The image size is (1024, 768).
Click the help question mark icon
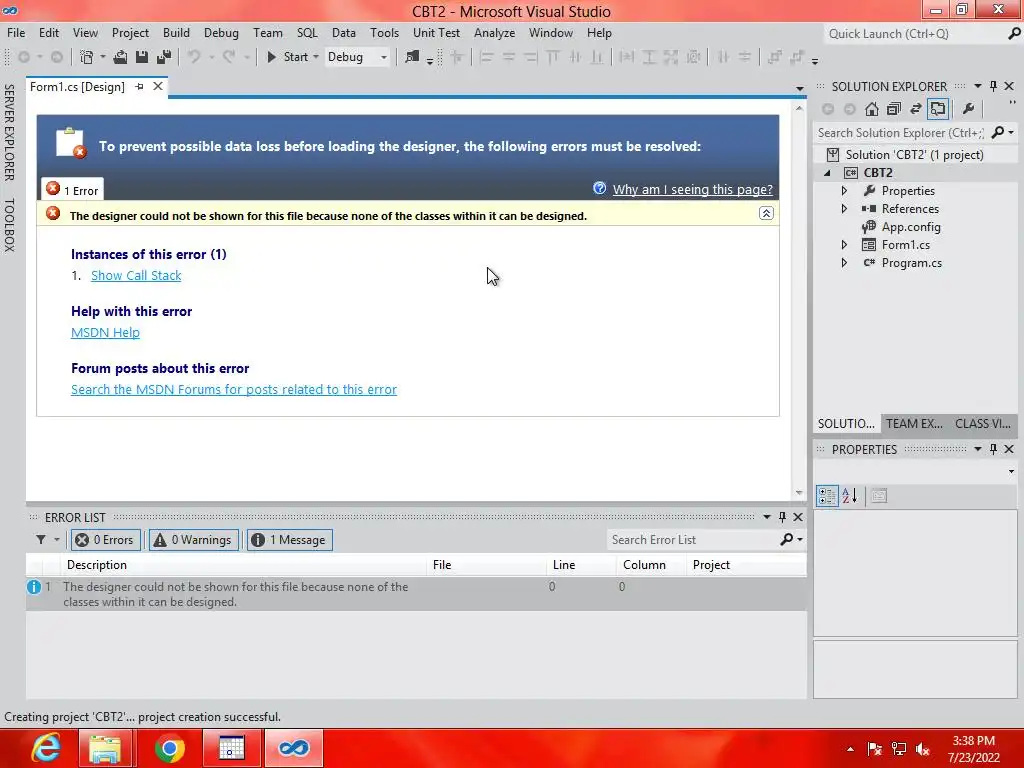[x=600, y=188]
